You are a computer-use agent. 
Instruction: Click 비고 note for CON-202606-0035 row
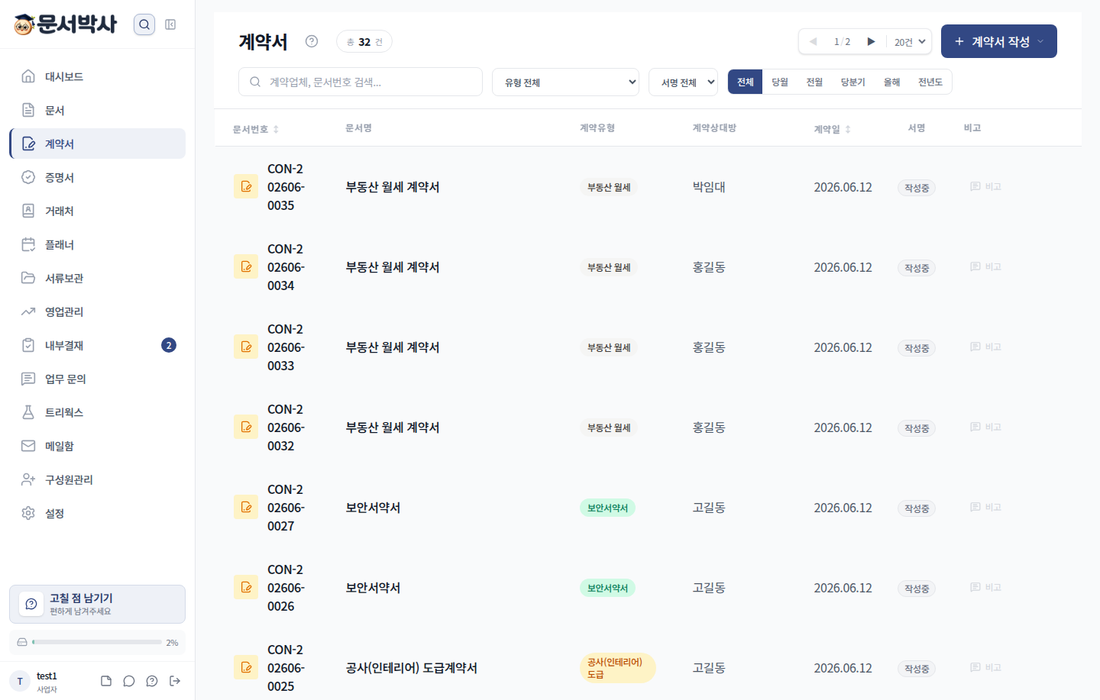[986, 187]
